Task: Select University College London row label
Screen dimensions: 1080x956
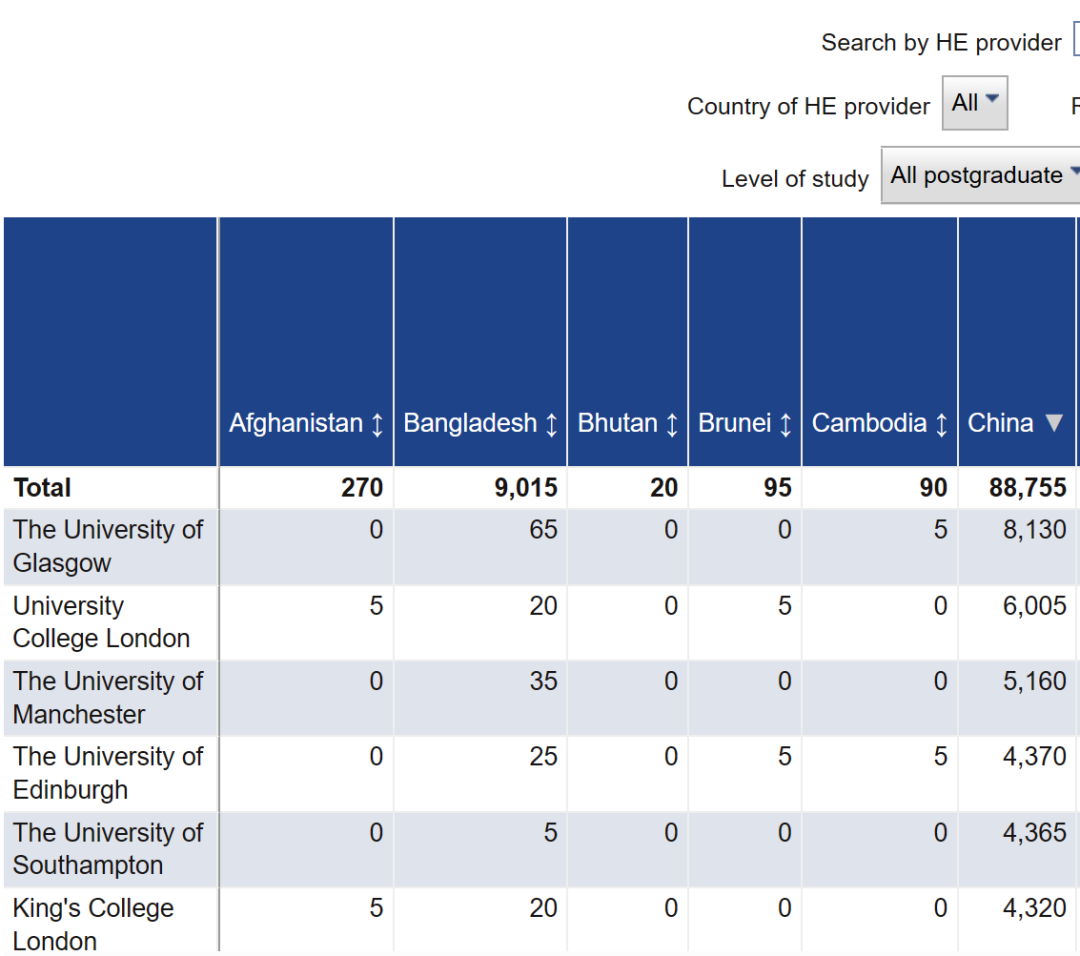Action: [x=101, y=622]
